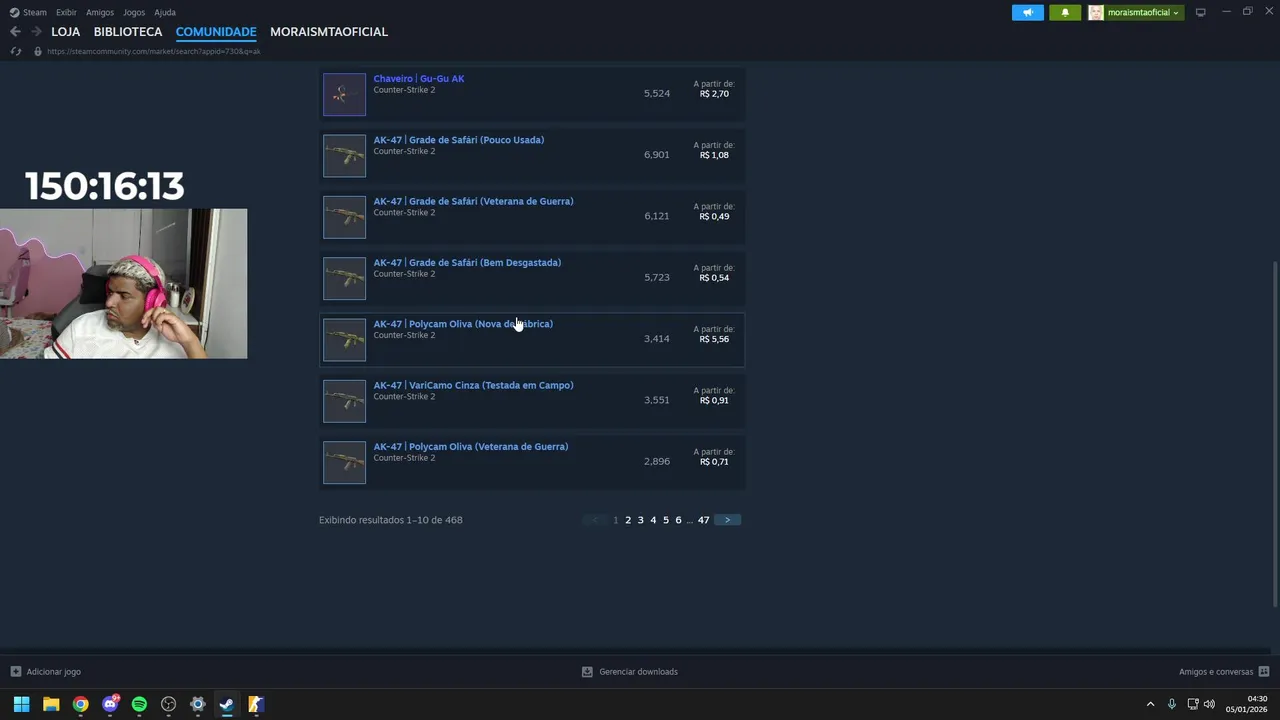Open the gear settings taskbar icon
The width and height of the screenshot is (1280, 720).
(x=198, y=704)
